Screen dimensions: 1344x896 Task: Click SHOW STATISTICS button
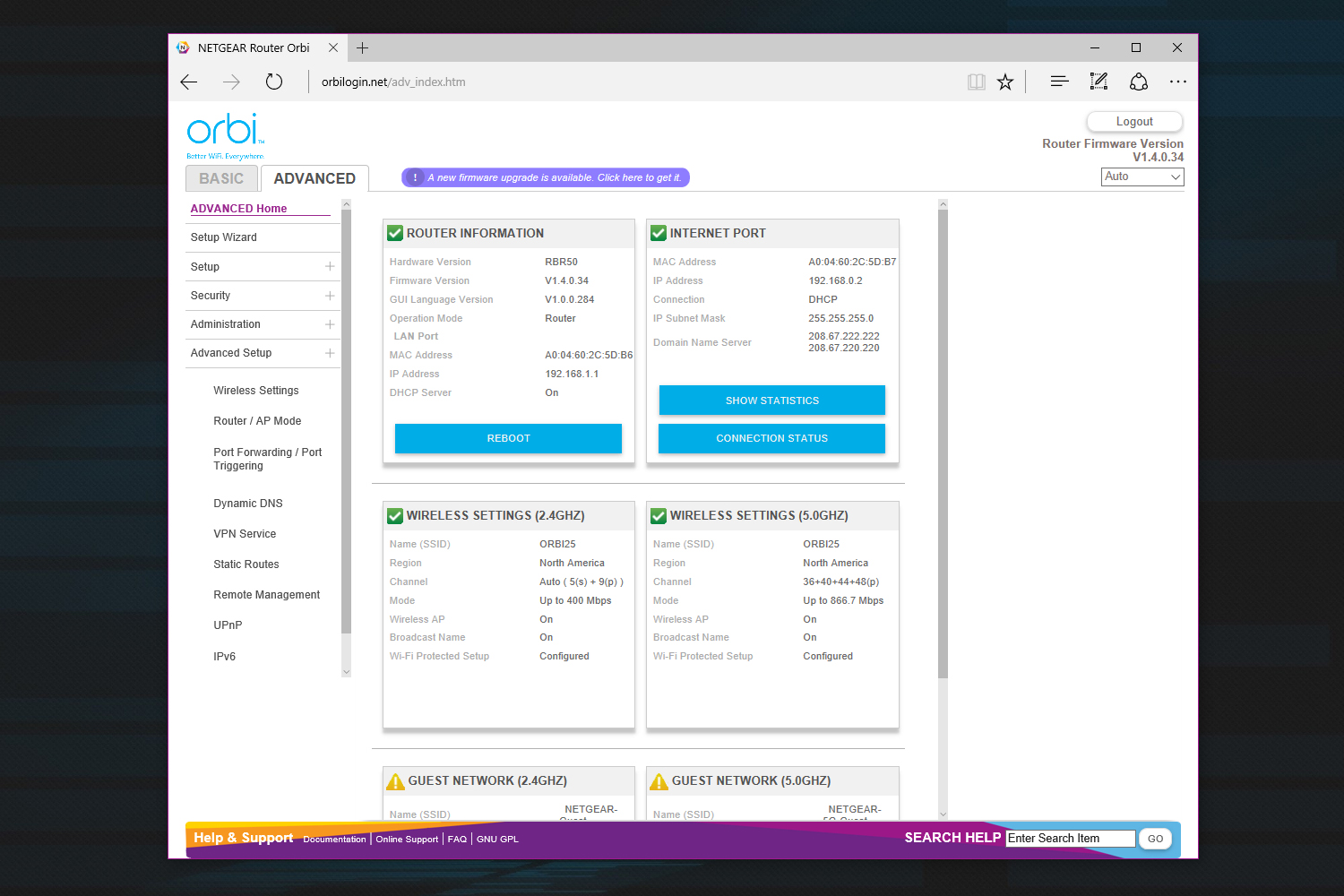[772, 401]
